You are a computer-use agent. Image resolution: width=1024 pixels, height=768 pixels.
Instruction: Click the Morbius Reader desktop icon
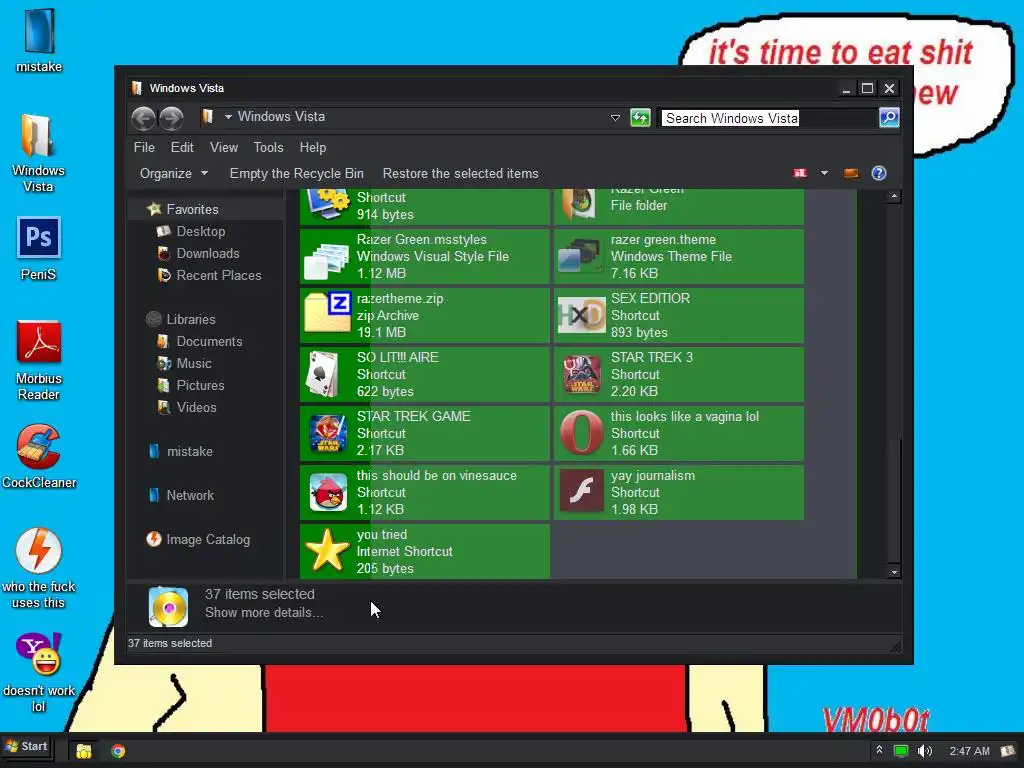coord(39,360)
